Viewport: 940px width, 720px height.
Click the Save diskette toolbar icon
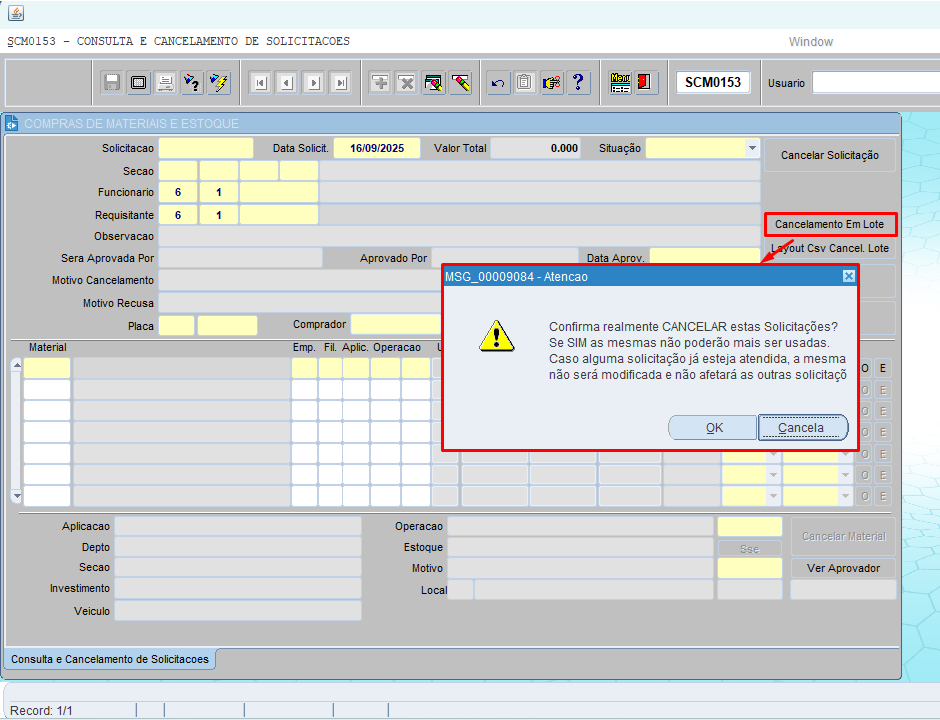click(x=113, y=83)
